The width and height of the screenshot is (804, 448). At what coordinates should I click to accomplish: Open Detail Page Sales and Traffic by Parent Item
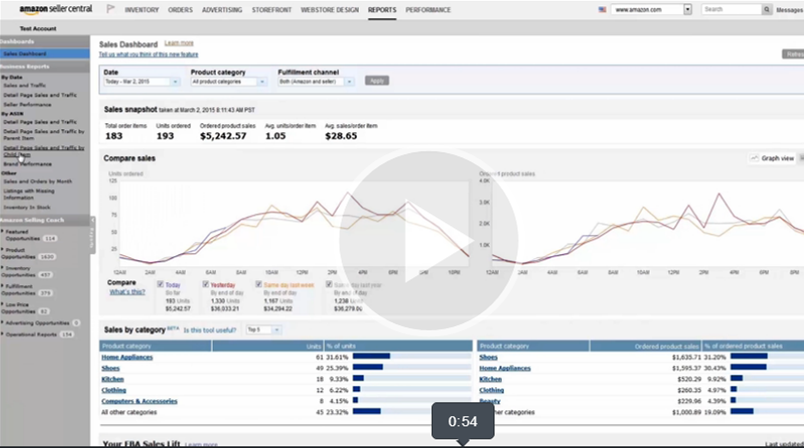point(44,135)
